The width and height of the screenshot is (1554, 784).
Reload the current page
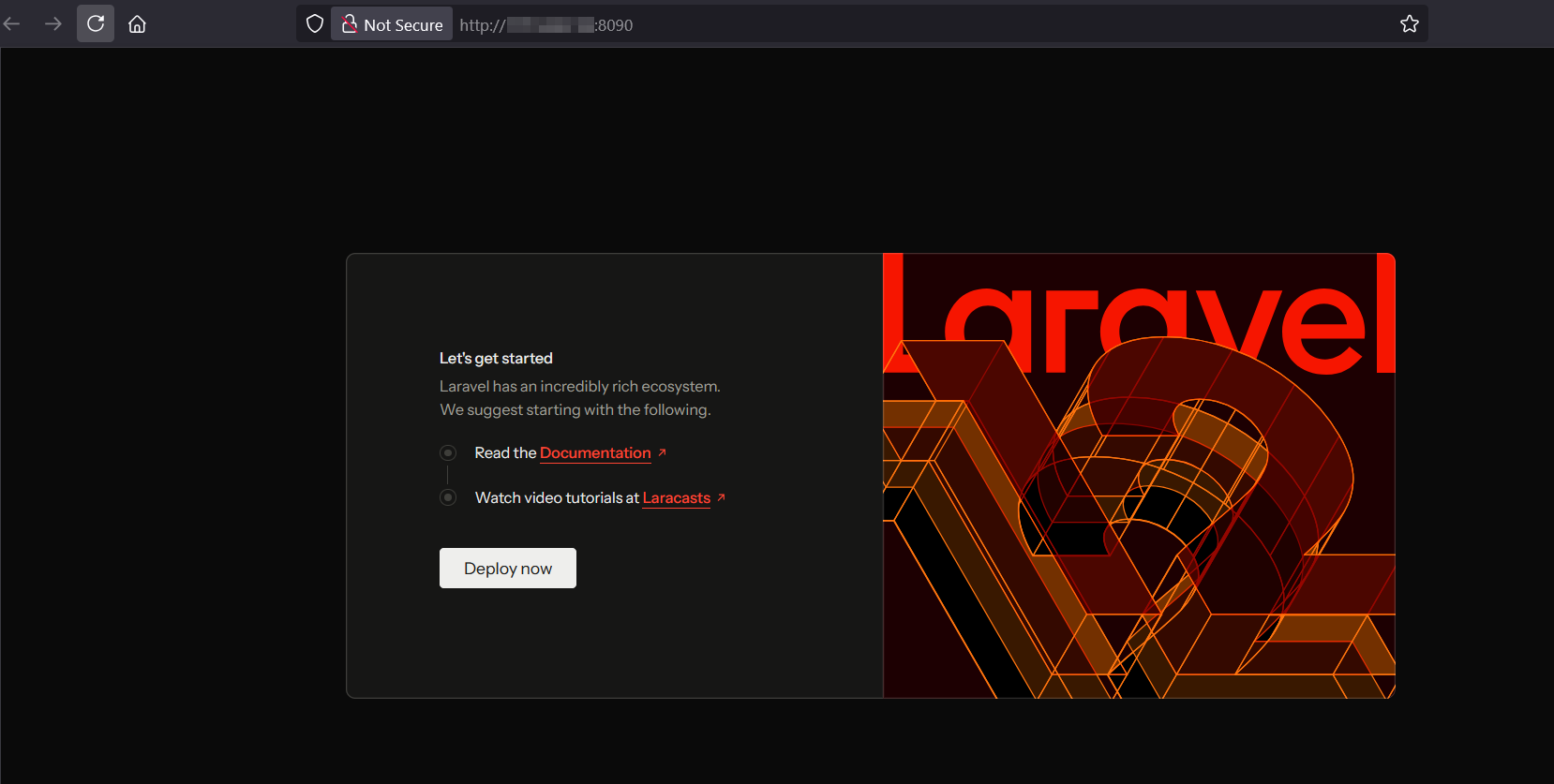(96, 24)
